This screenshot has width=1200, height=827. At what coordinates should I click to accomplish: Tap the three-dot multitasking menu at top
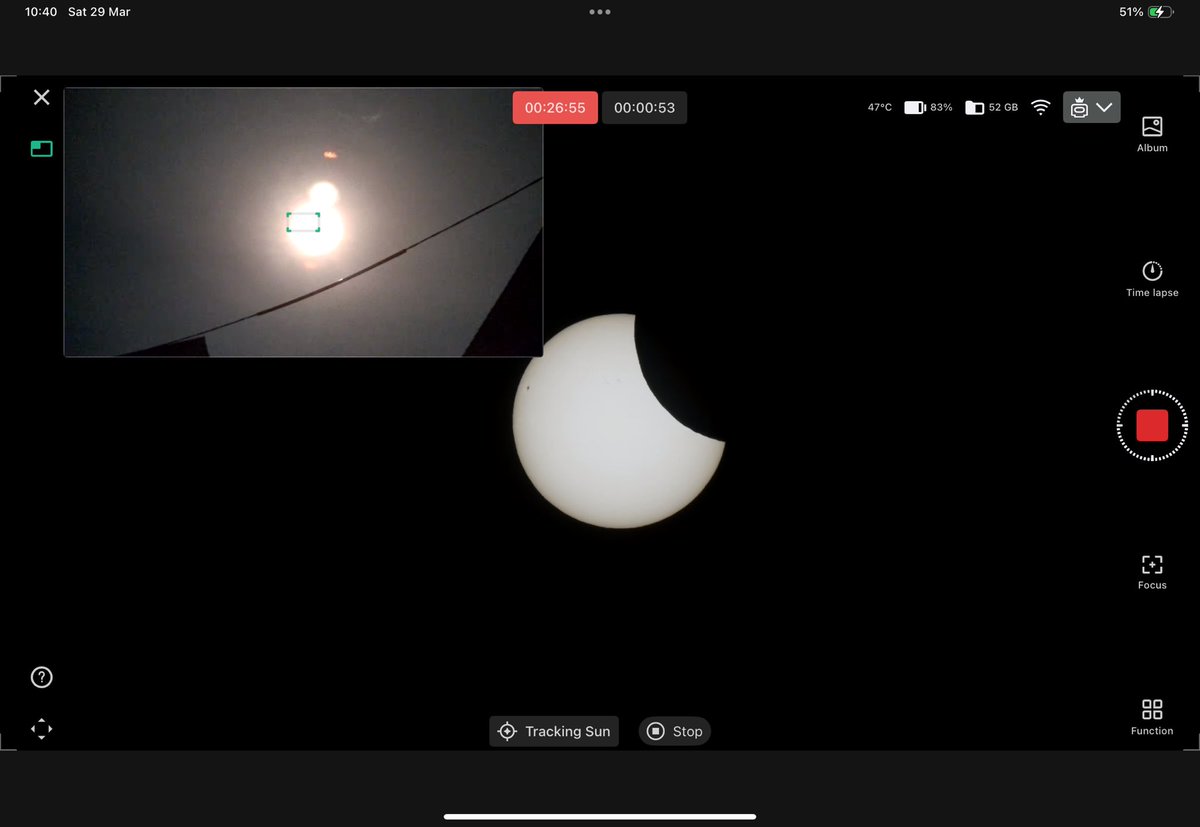coord(600,12)
